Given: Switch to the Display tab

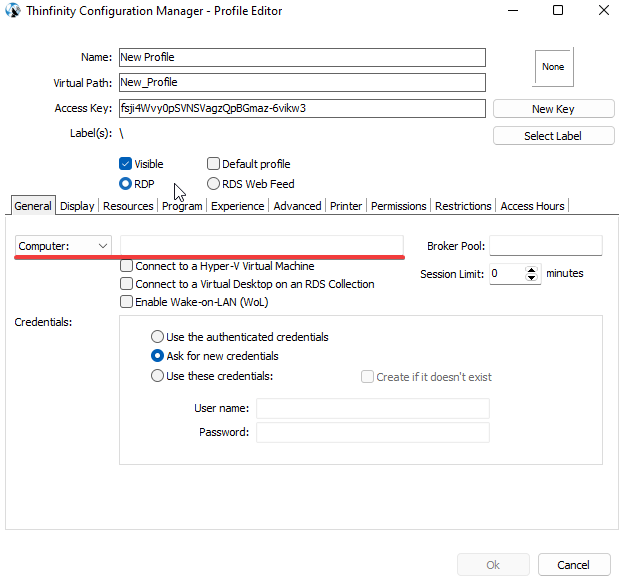Looking at the screenshot, I should click(77, 206).
